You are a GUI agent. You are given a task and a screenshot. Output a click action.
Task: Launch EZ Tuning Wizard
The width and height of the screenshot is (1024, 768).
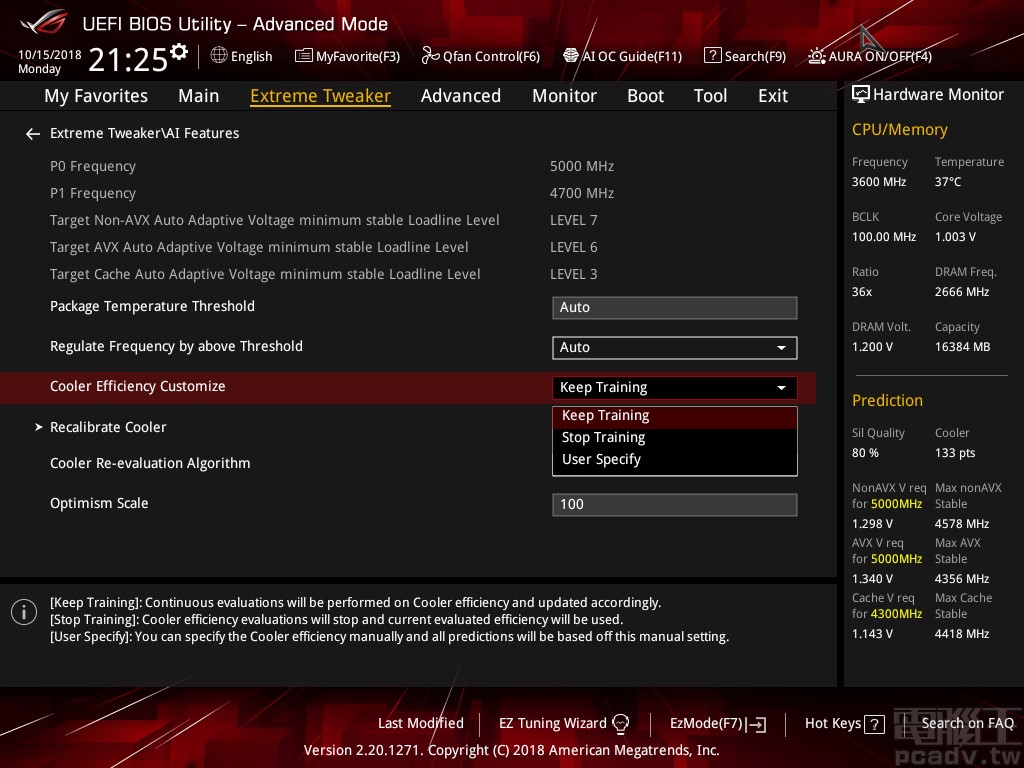click(564, 723)
